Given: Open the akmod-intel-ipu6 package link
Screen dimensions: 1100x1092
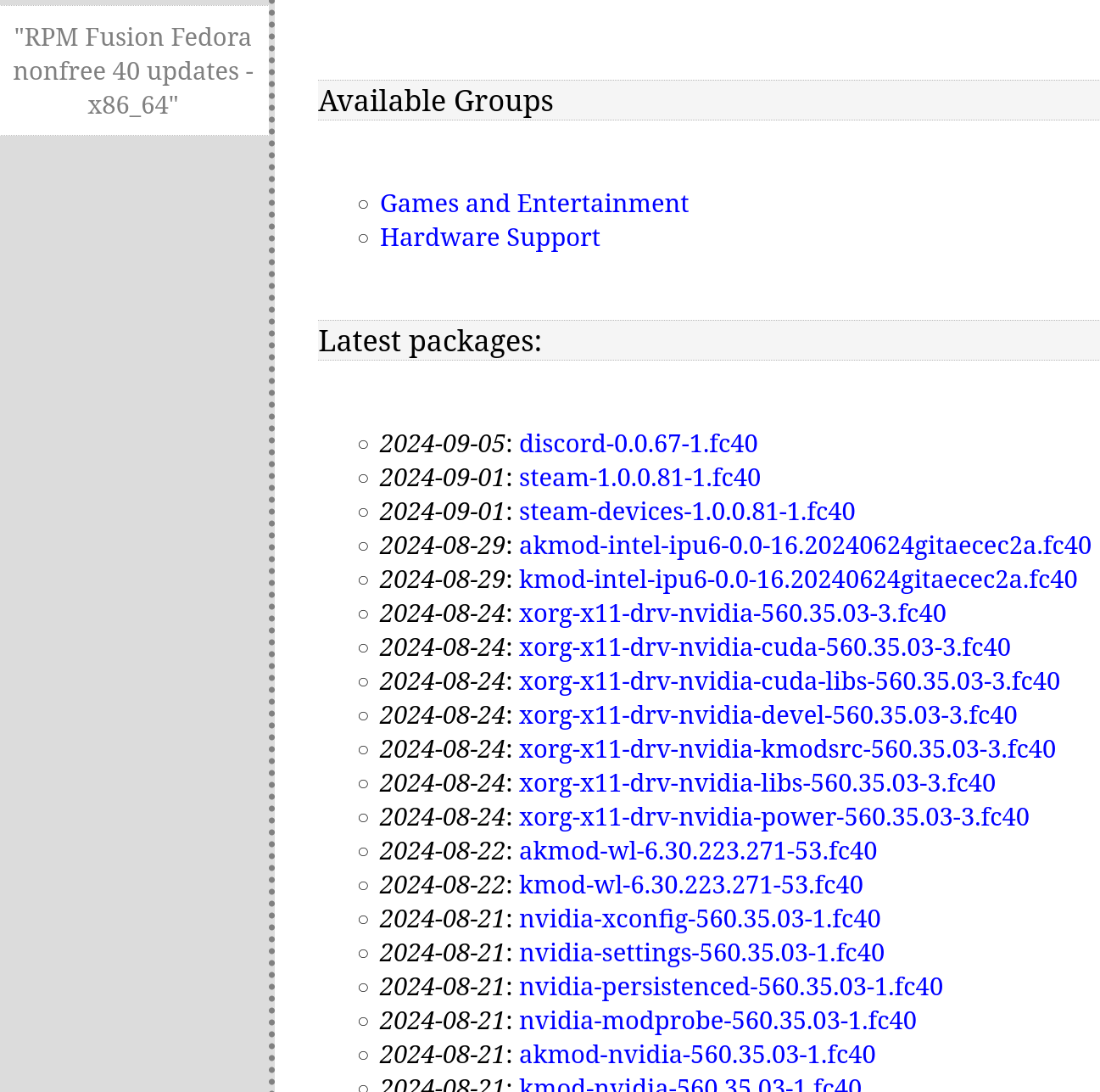Looking at the screenshot, I should point(805,546).
